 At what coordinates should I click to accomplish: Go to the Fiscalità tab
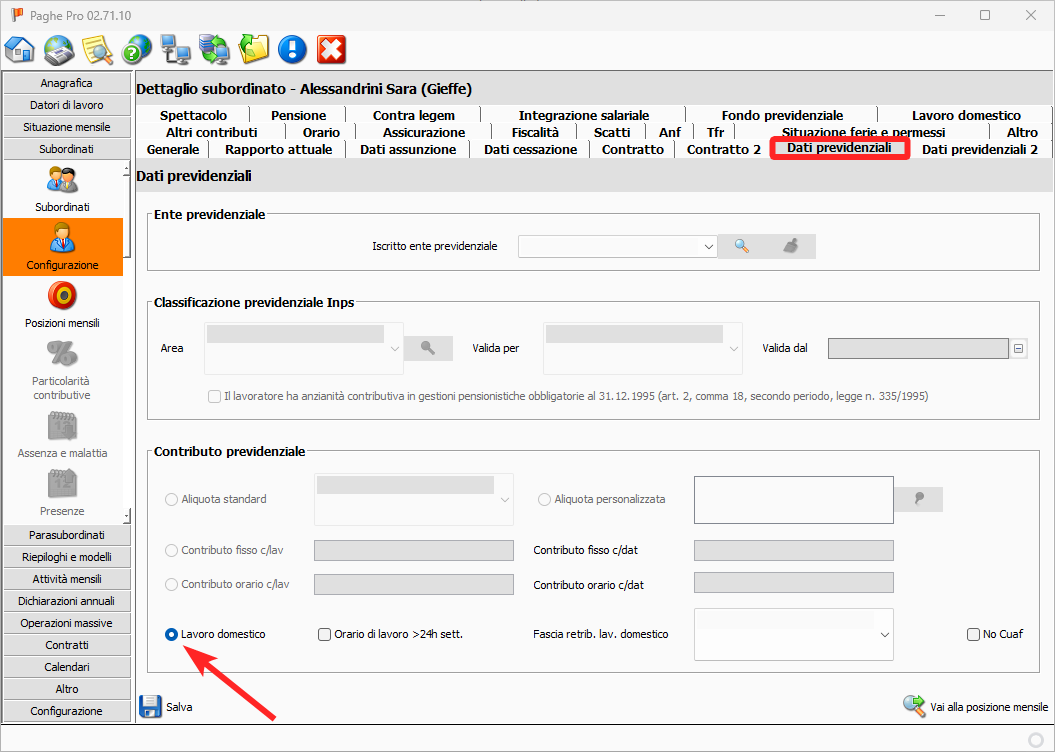(535, 132)
